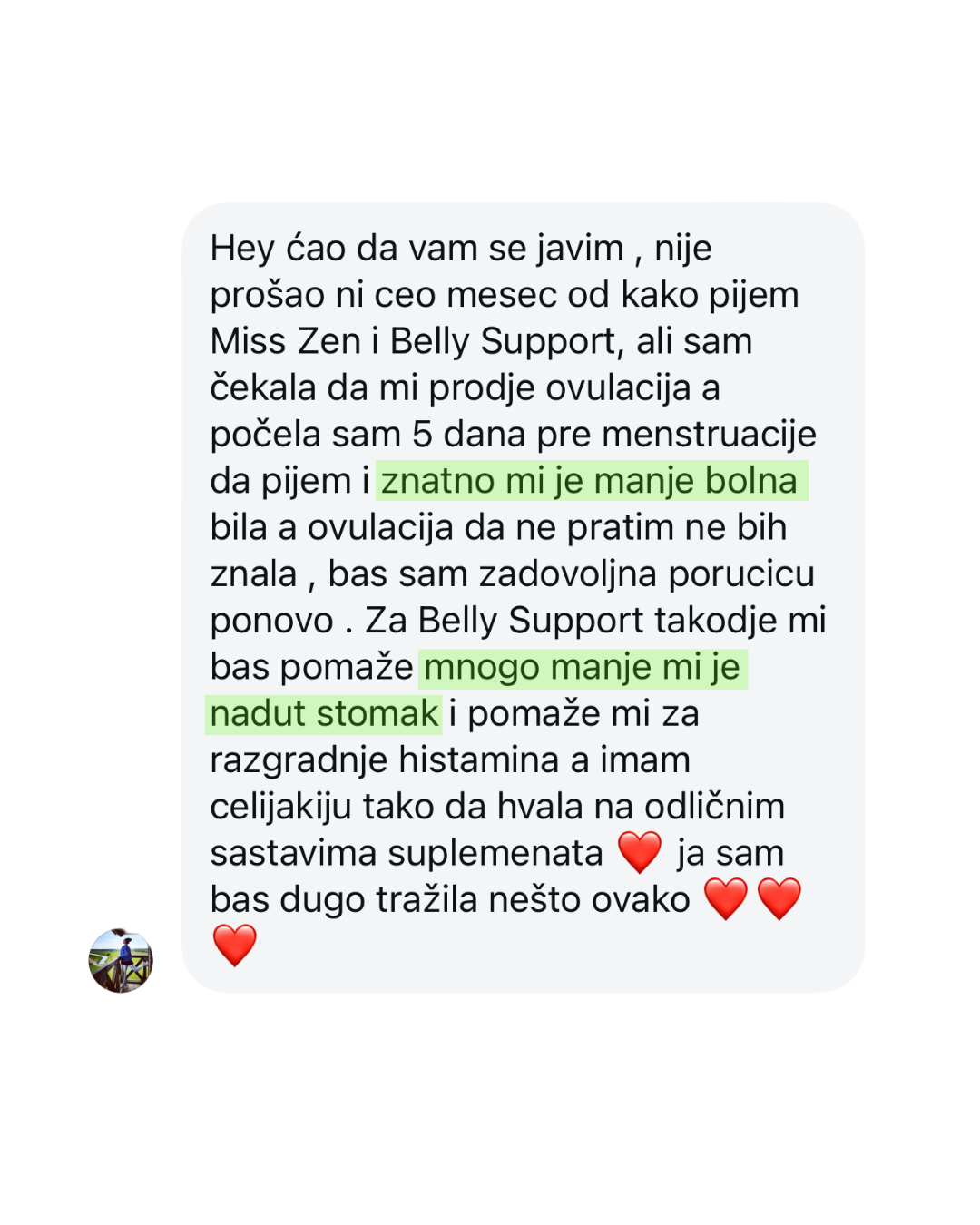Click the lone heart on the last line
This screenshot has height=1225, width=980.
[235, 946]
